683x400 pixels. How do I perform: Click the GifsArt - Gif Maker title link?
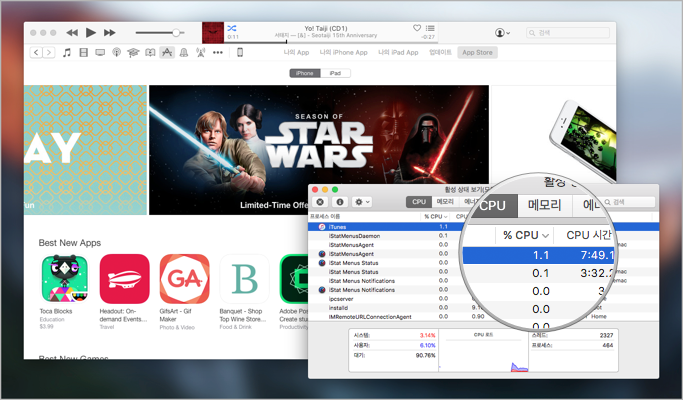(176, 315)
